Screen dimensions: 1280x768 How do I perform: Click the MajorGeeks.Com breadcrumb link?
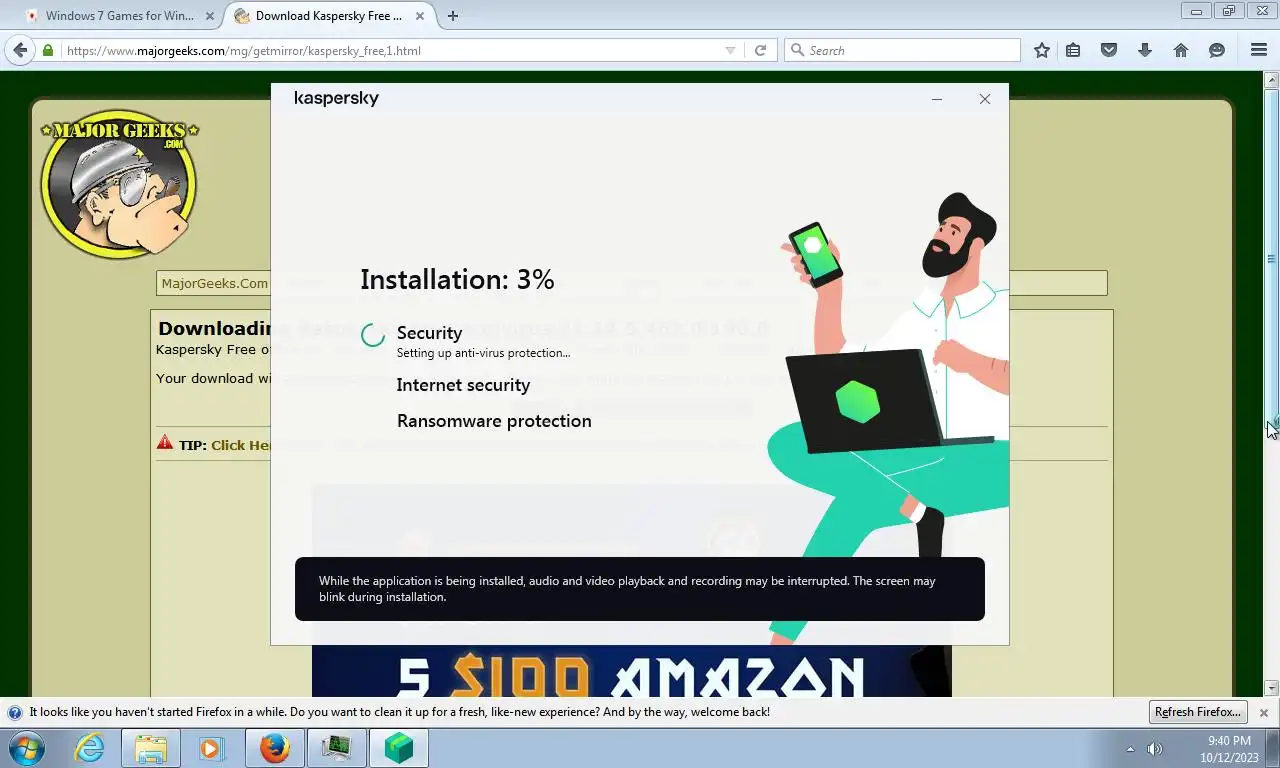click(x=215, y=283)
